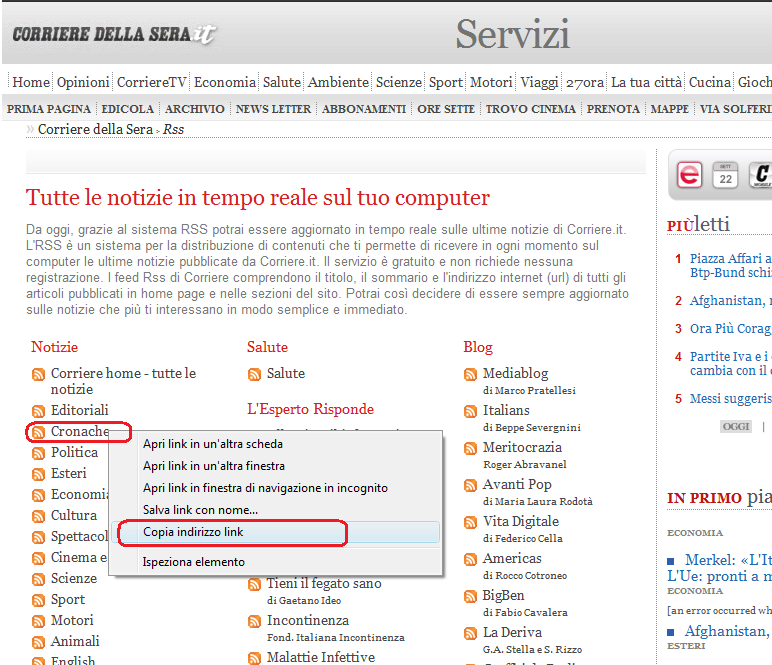Image resolution: width=772 pixels, height=665 pixels.
Task: Click the RSS icon next to La Deriva
Action: (x=471, y=633)
